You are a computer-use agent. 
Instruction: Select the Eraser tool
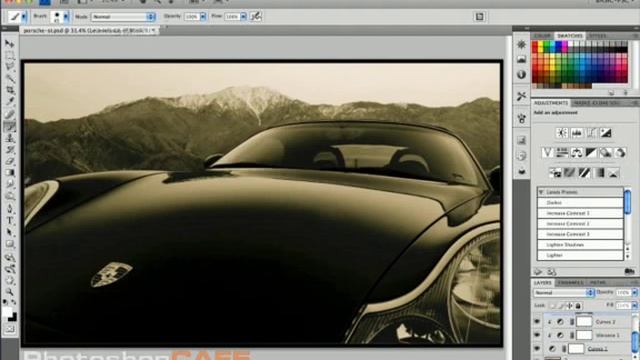coord(10,161)
